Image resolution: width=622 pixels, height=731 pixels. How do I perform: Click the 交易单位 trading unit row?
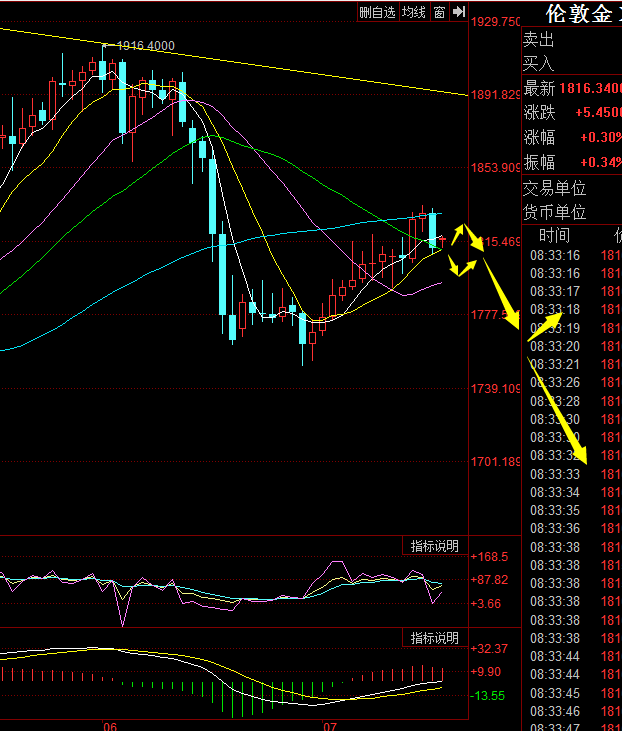[x=570, y=188]
